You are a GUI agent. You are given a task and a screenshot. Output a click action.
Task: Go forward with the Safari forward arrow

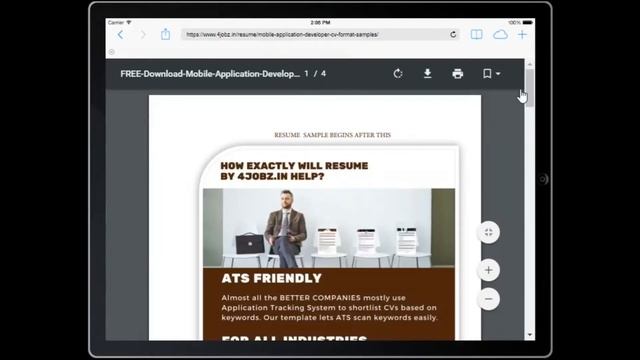(143, 35)
